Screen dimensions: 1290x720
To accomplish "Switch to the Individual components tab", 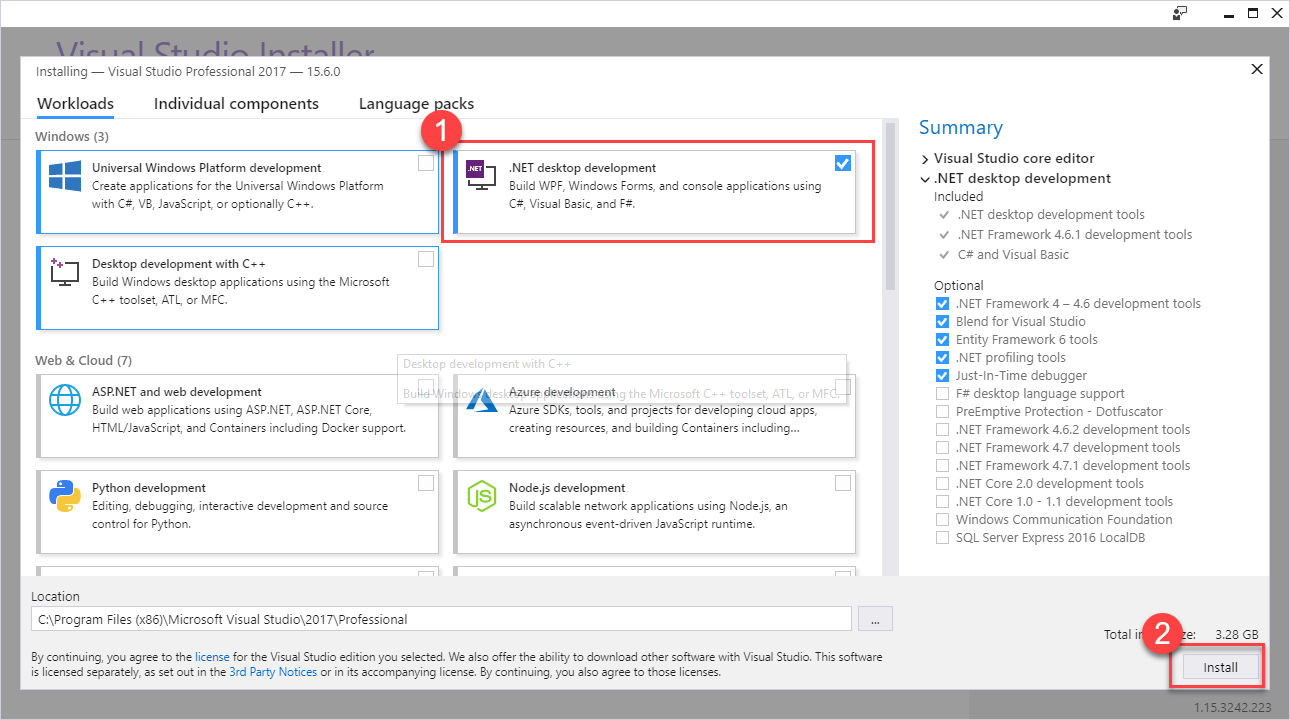I will [236, 103].
